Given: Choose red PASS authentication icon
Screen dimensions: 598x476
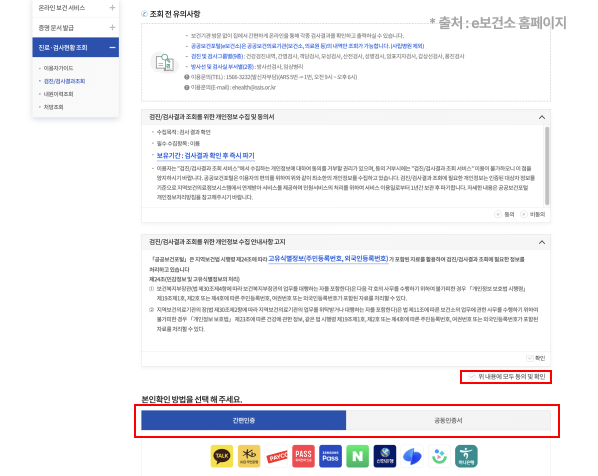Looking at the screenshot, I should (304, 456).
